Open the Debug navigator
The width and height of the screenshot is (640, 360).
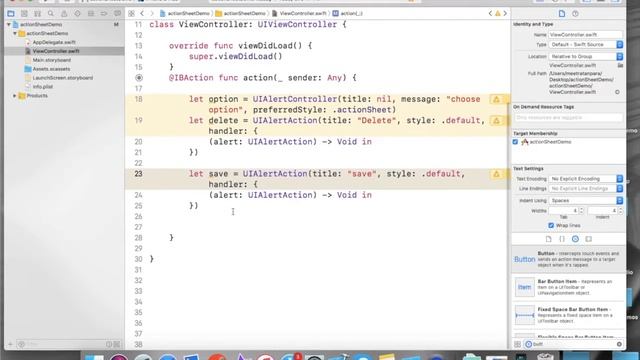point(91,13)
